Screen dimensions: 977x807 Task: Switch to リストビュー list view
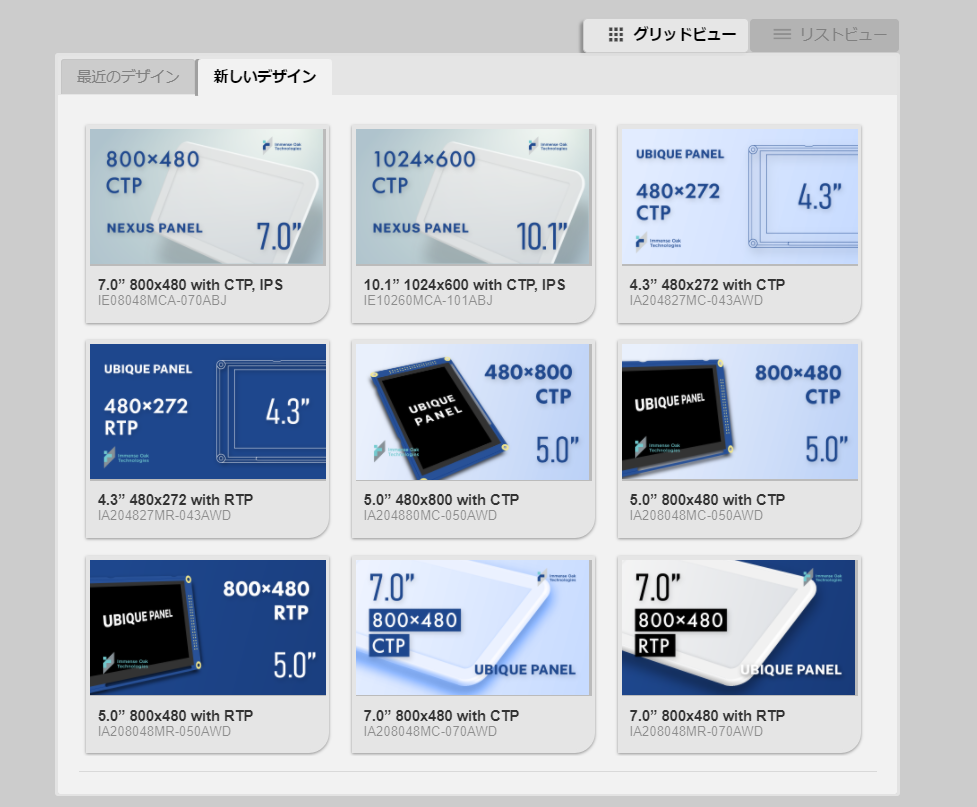(x=824, y=35)
